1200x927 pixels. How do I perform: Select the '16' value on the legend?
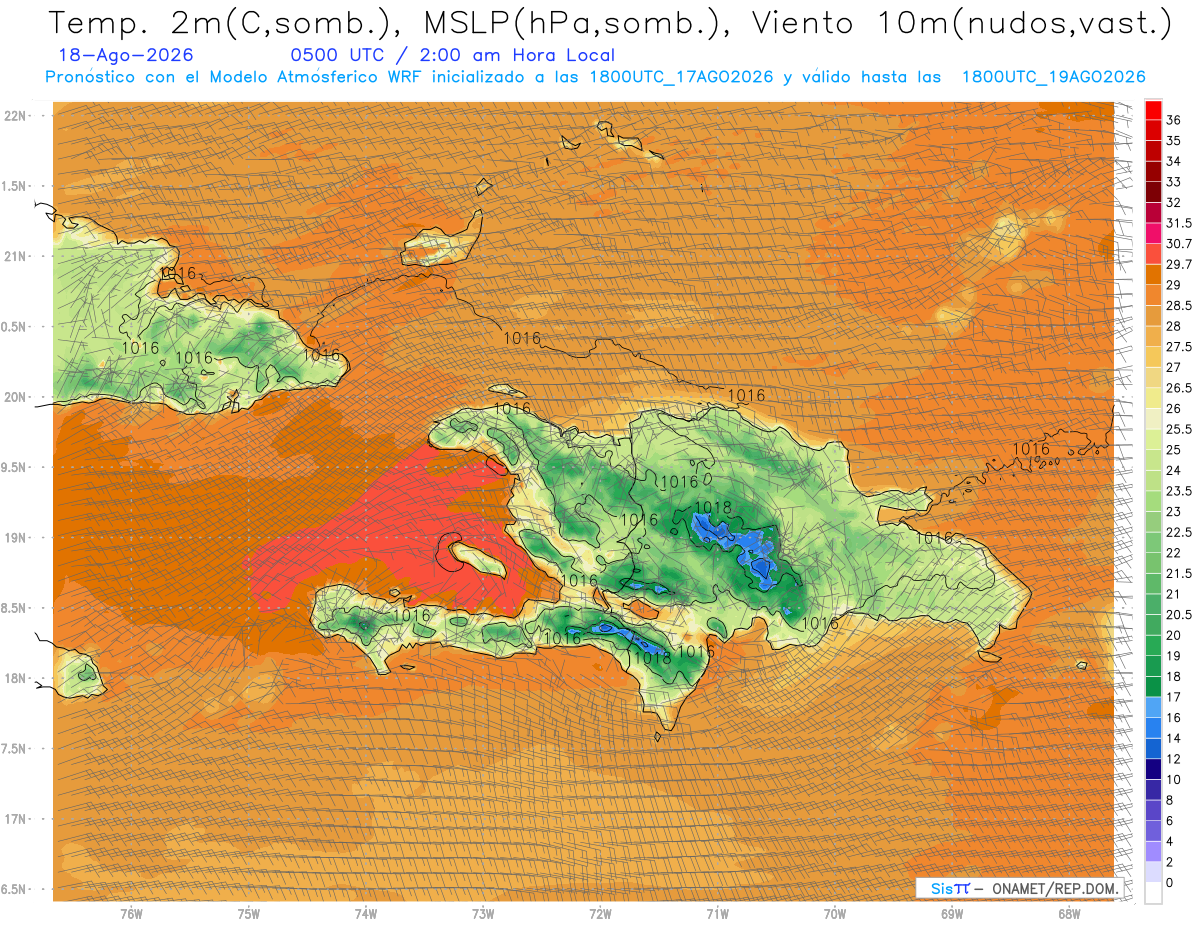click(1174, 717)
